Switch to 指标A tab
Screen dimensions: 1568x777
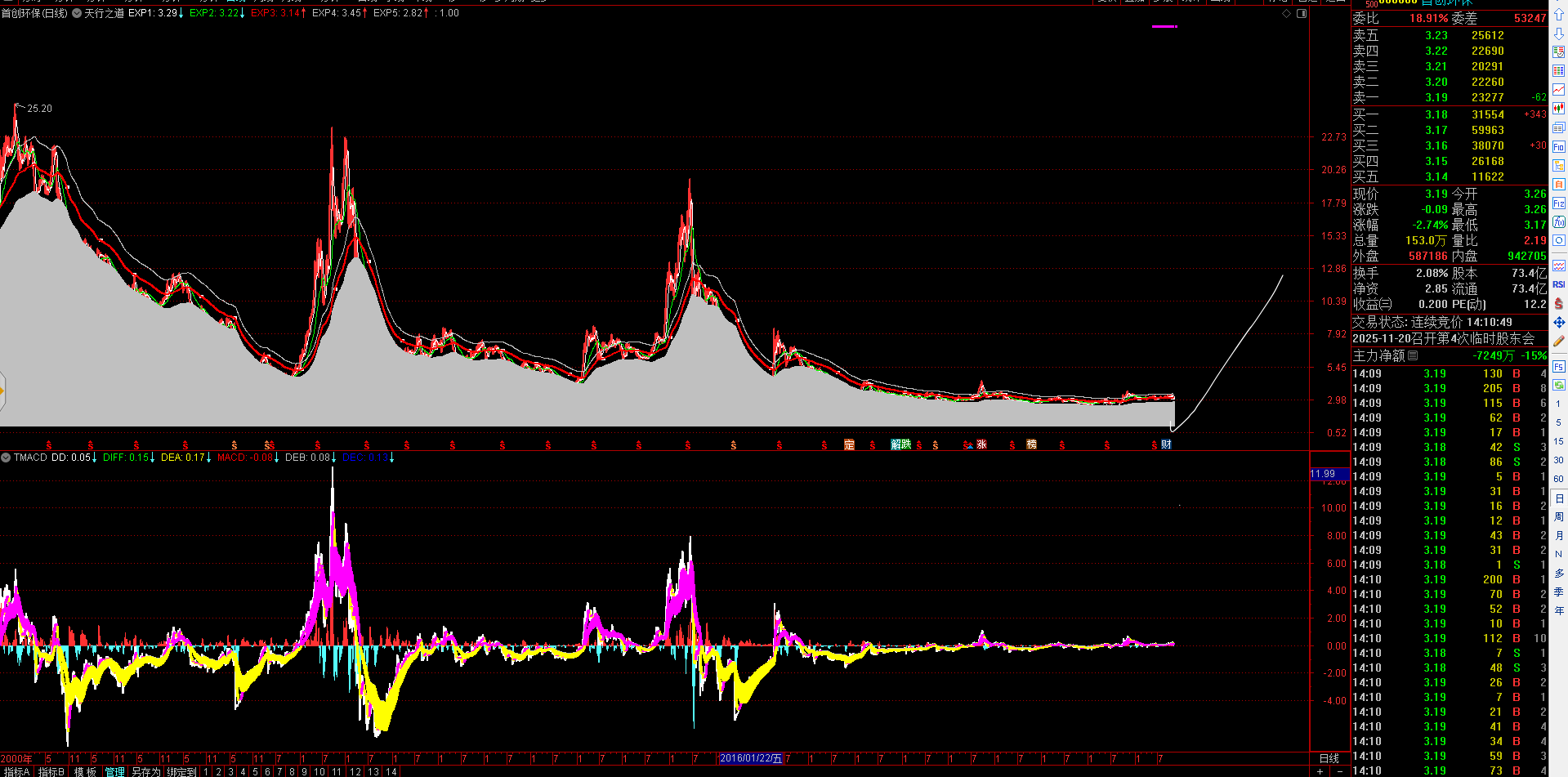pyautogui.click(x=16, y=771)
